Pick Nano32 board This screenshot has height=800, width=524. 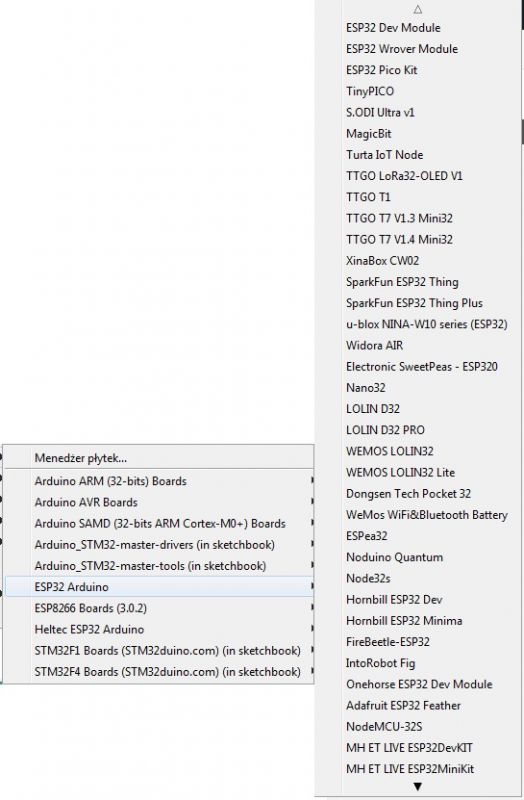coord(418,388)
